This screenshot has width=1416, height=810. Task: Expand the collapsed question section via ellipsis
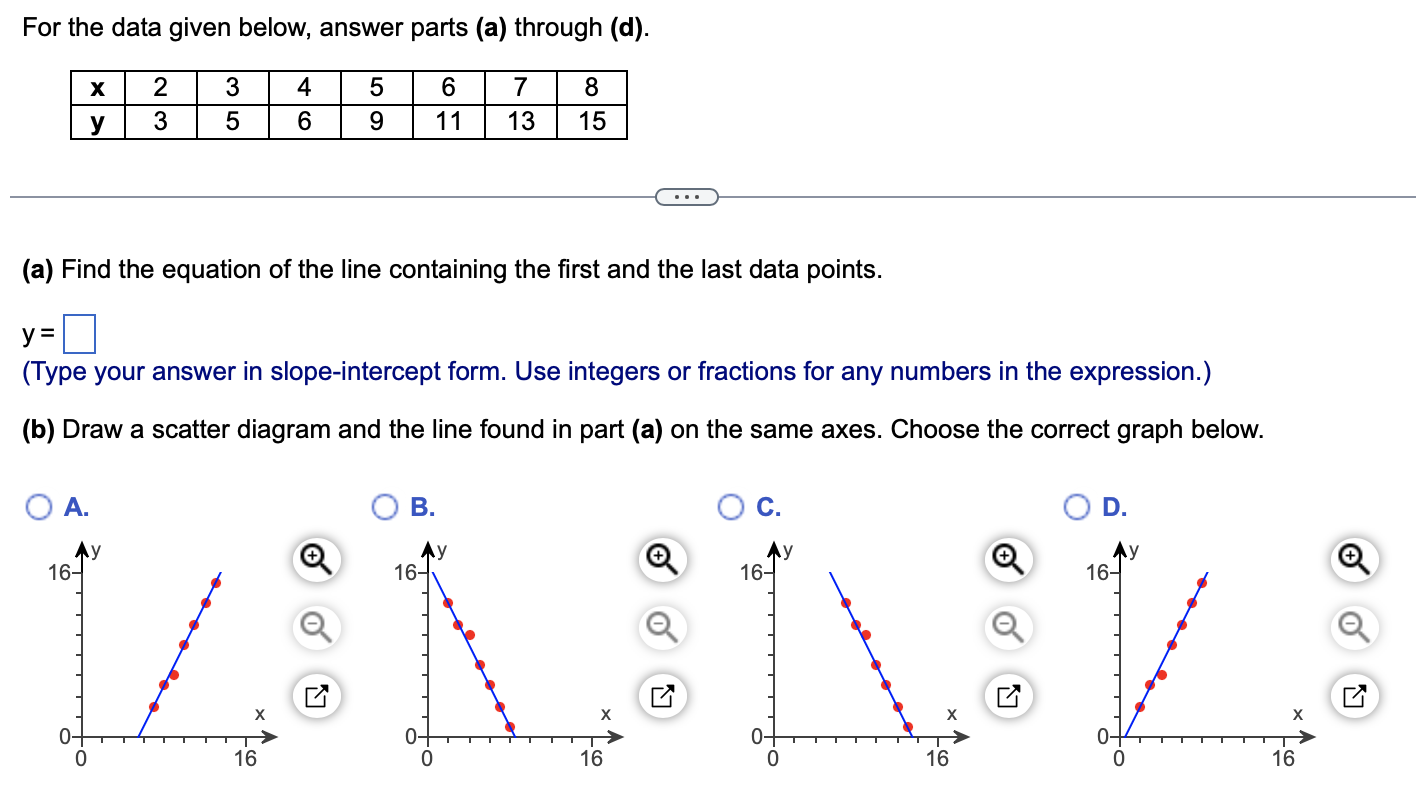click(x=687, y=196)
